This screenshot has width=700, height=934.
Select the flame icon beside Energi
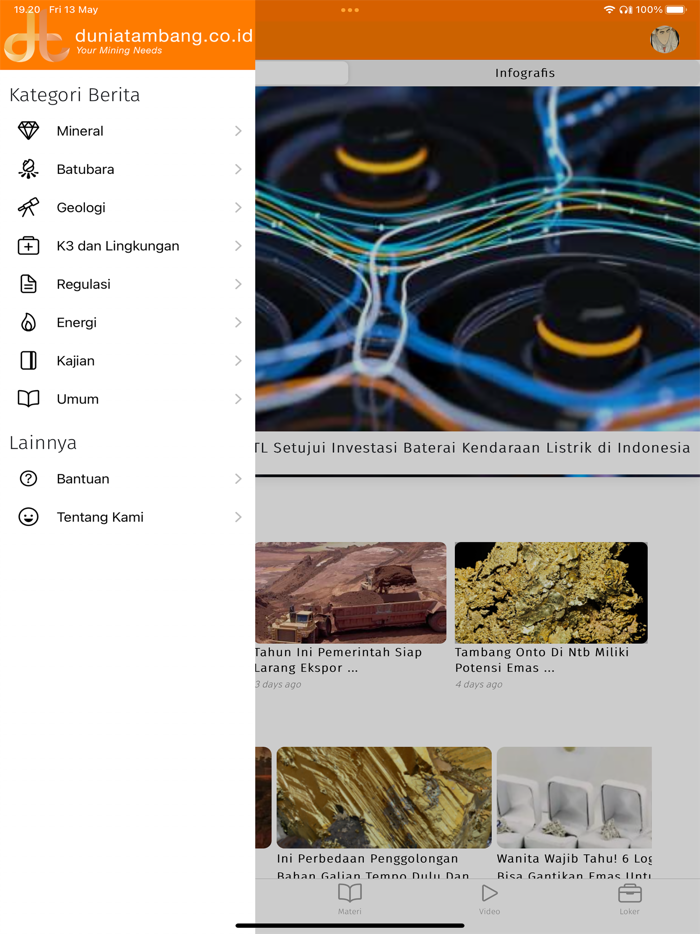point(28,322)
